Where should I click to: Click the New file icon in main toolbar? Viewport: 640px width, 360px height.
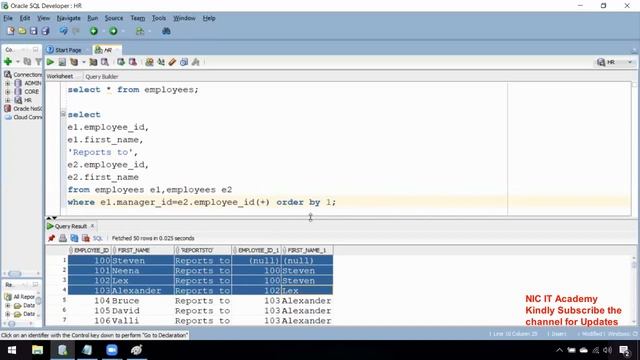tap(11, 31)
